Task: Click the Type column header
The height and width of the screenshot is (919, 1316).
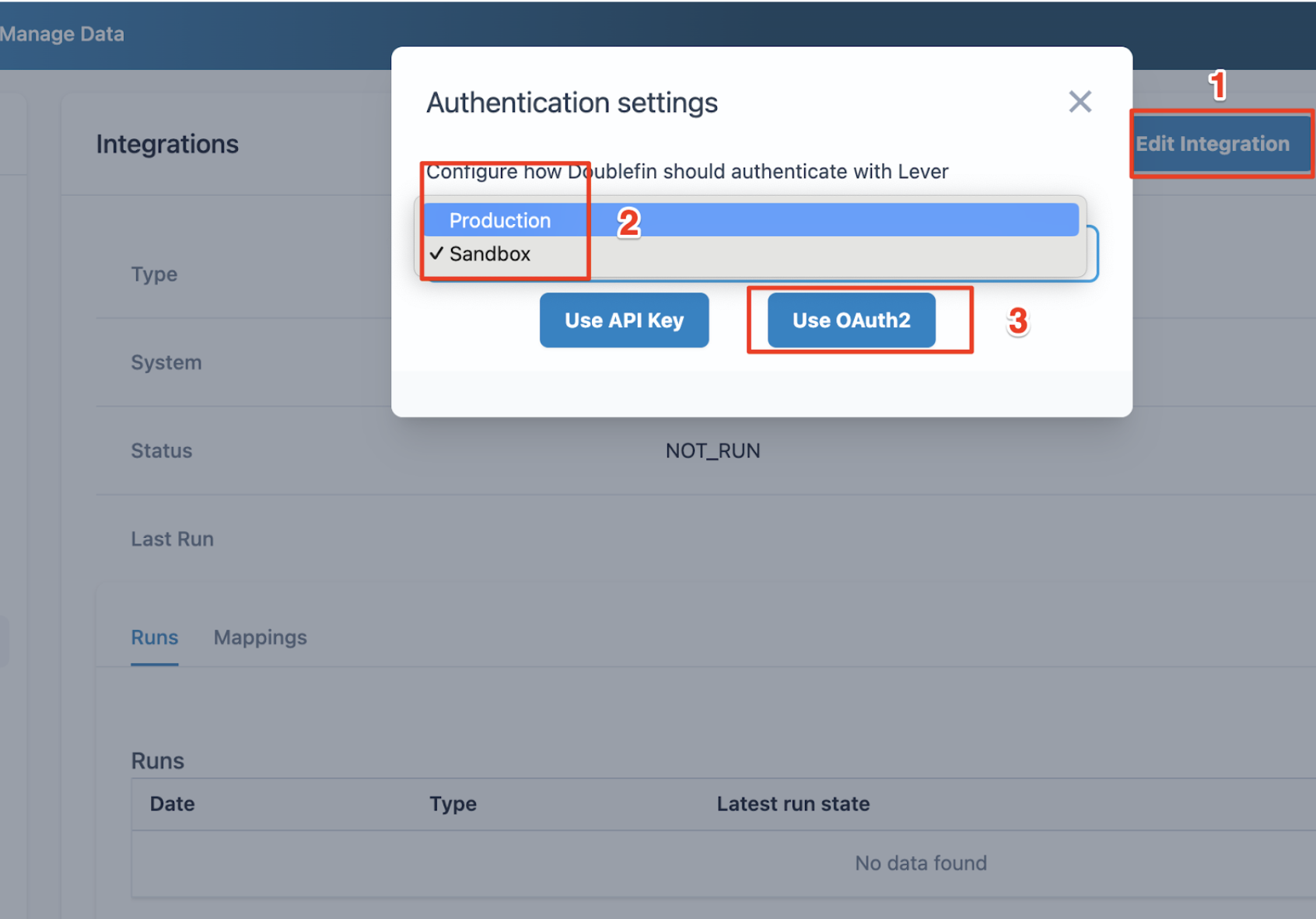Action: coord(453,804)
